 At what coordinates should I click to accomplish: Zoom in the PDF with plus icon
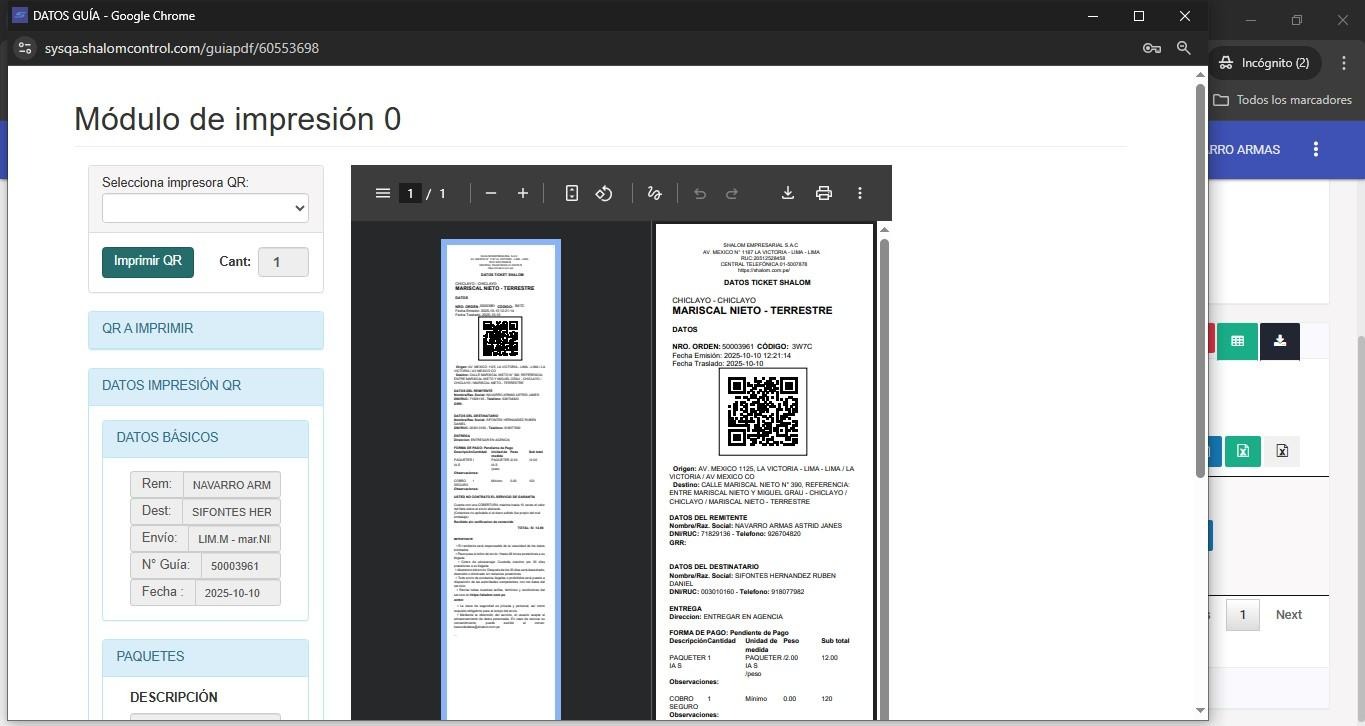click(x=522, y=193)
